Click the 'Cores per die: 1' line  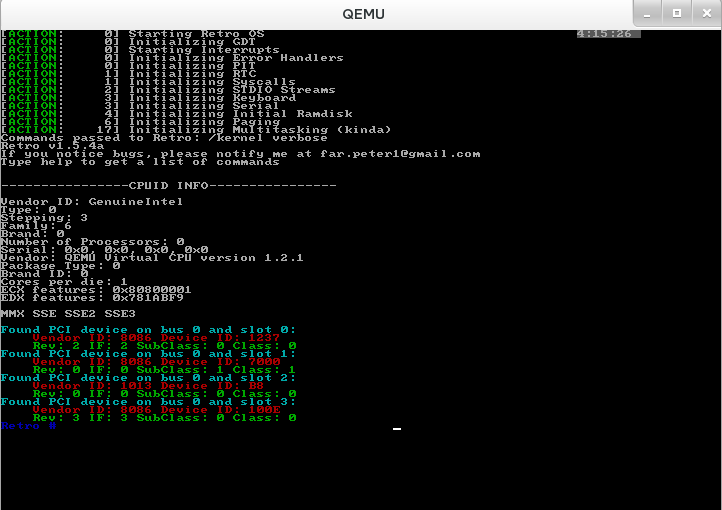click(64, 282)
